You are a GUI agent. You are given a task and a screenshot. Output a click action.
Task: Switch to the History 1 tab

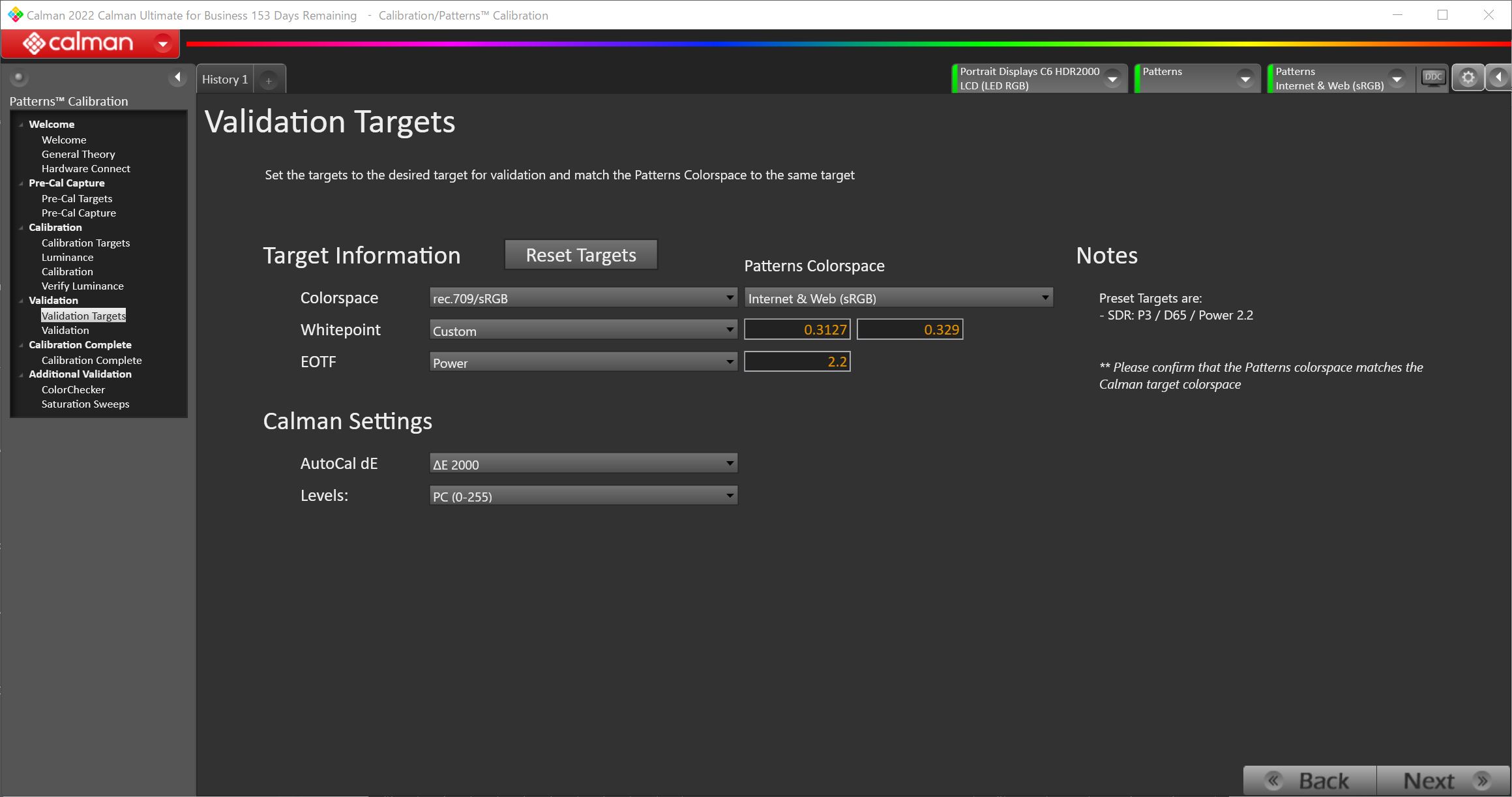pyautogui.click(x=225, y=80)
